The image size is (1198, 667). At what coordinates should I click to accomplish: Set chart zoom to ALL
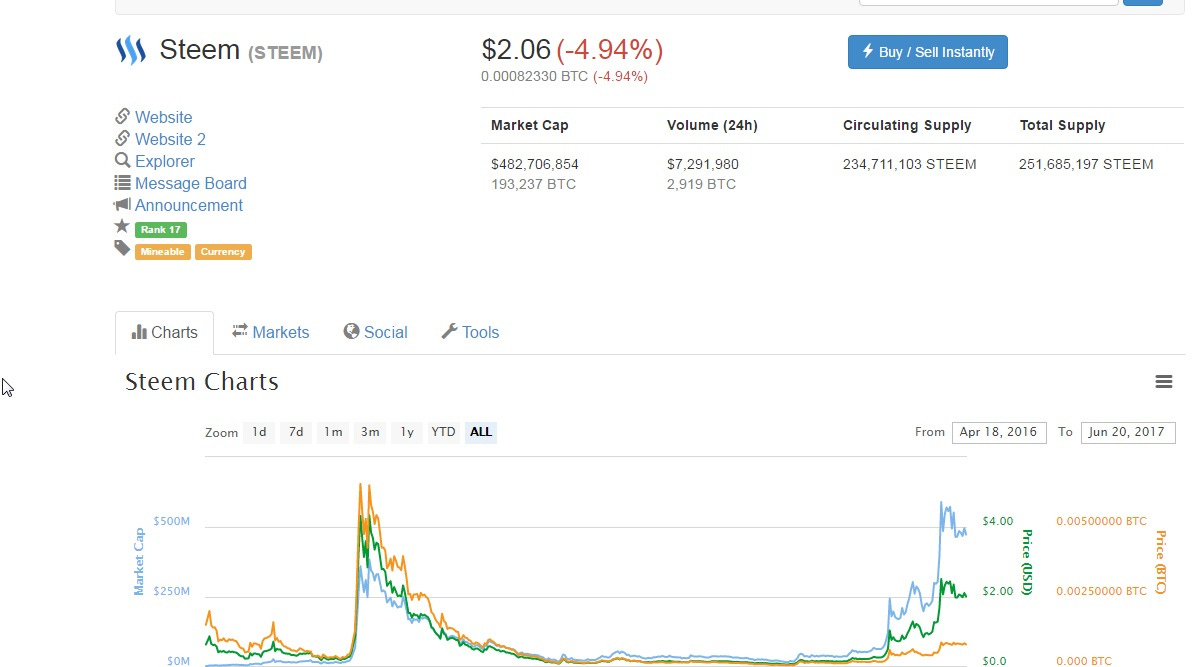[x=481, y=432]
